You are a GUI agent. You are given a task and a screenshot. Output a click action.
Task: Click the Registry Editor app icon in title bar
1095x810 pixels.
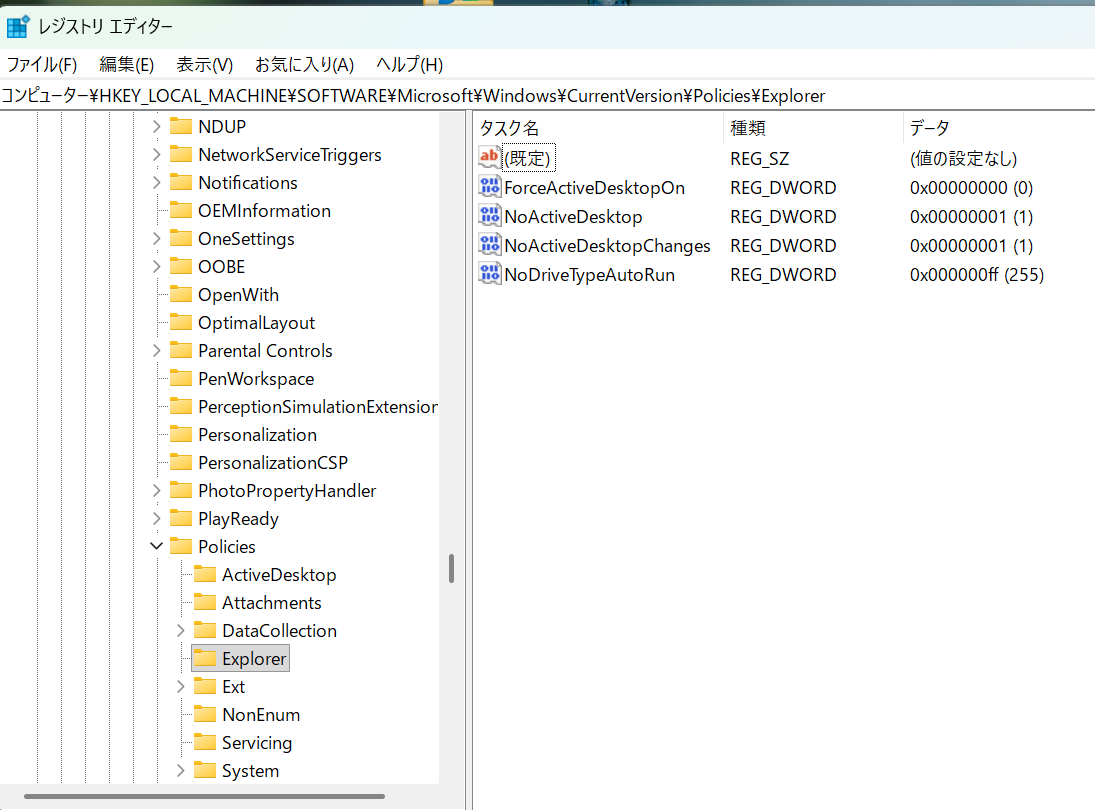tap(17, 27)
